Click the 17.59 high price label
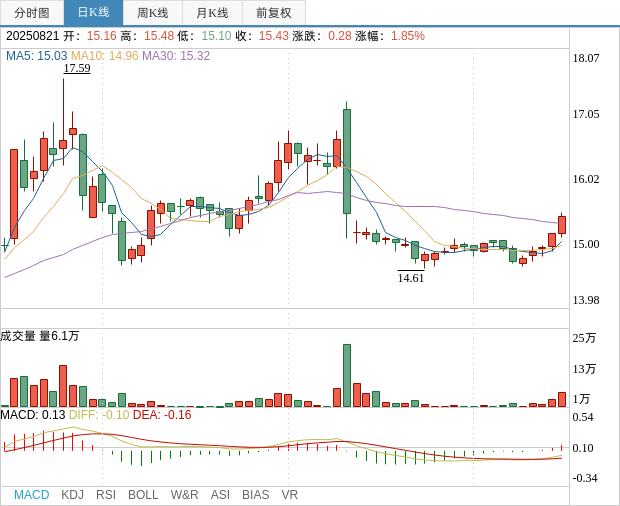The image size is (620, 506). click(x=77, y=68)
